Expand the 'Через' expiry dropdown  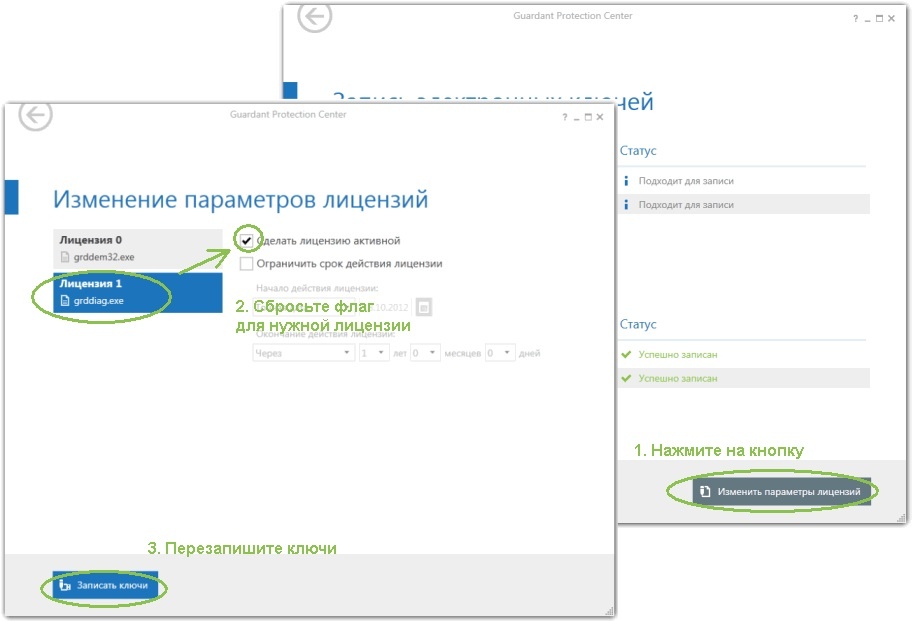pyautogui.click(x=303, y=353)
